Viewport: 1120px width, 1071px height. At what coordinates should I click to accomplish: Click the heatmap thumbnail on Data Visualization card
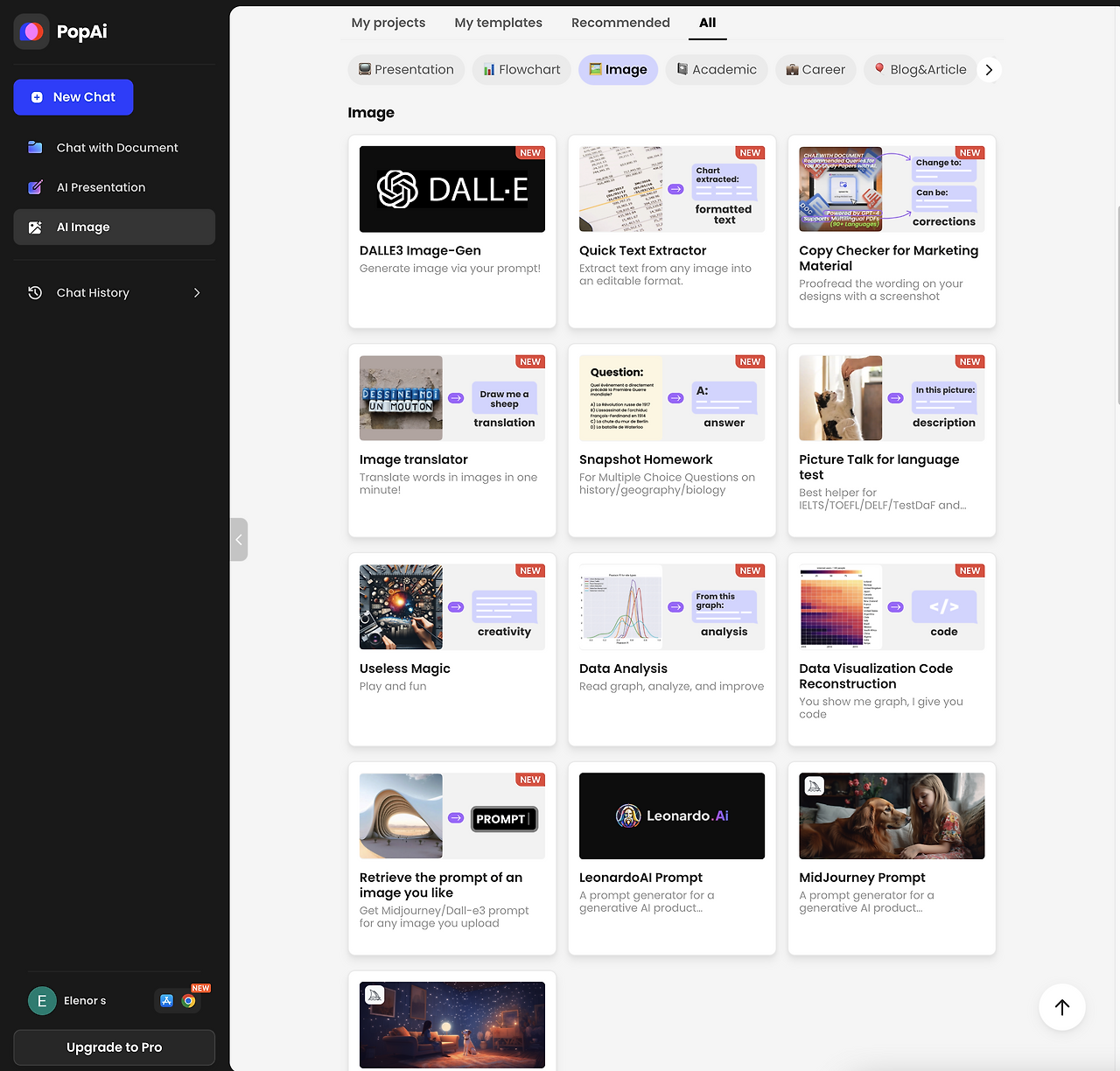[x=841, y=607]
